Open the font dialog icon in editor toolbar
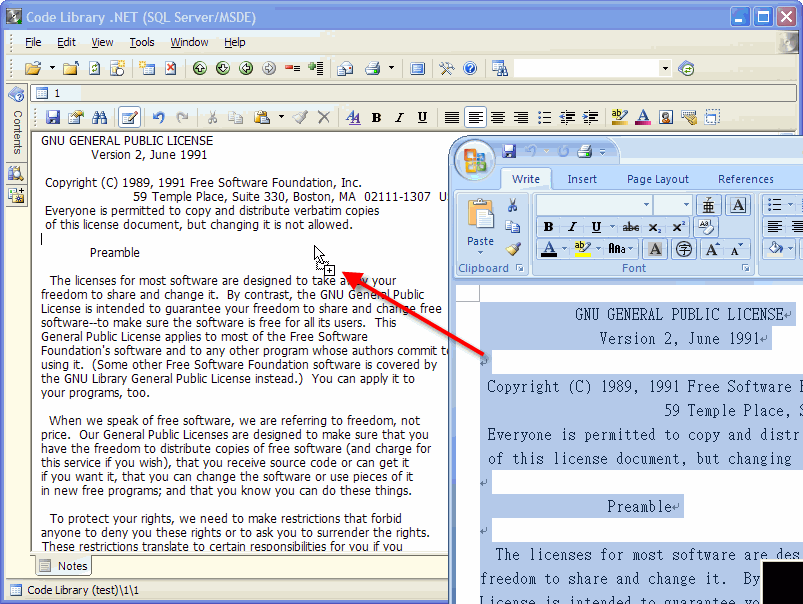 point(353,118)
